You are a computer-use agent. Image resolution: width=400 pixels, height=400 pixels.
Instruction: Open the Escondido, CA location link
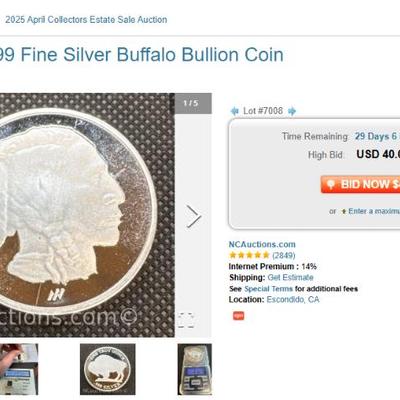click(293, 299)
